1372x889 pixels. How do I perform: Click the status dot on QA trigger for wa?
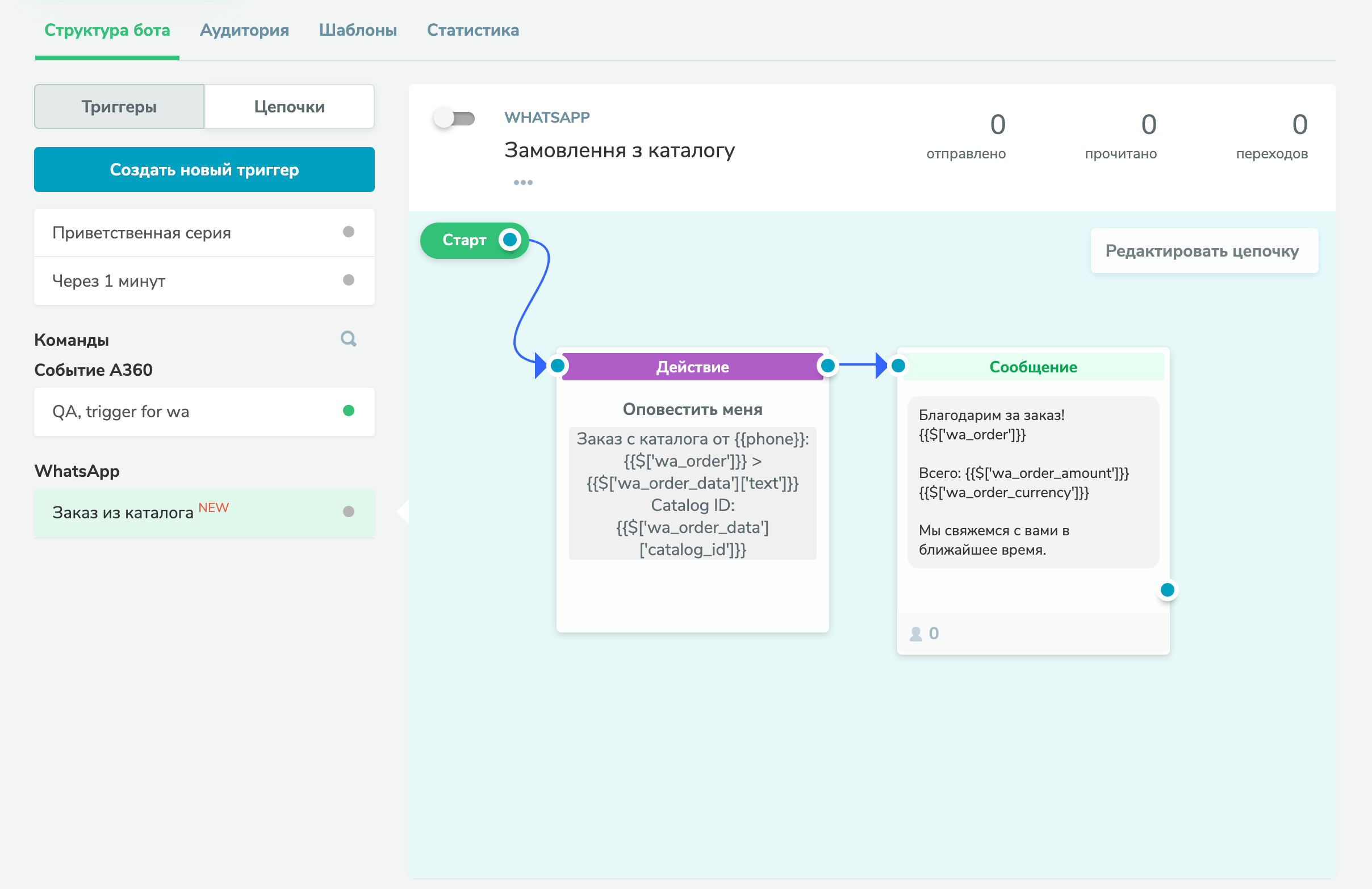(x=348, y=411)
